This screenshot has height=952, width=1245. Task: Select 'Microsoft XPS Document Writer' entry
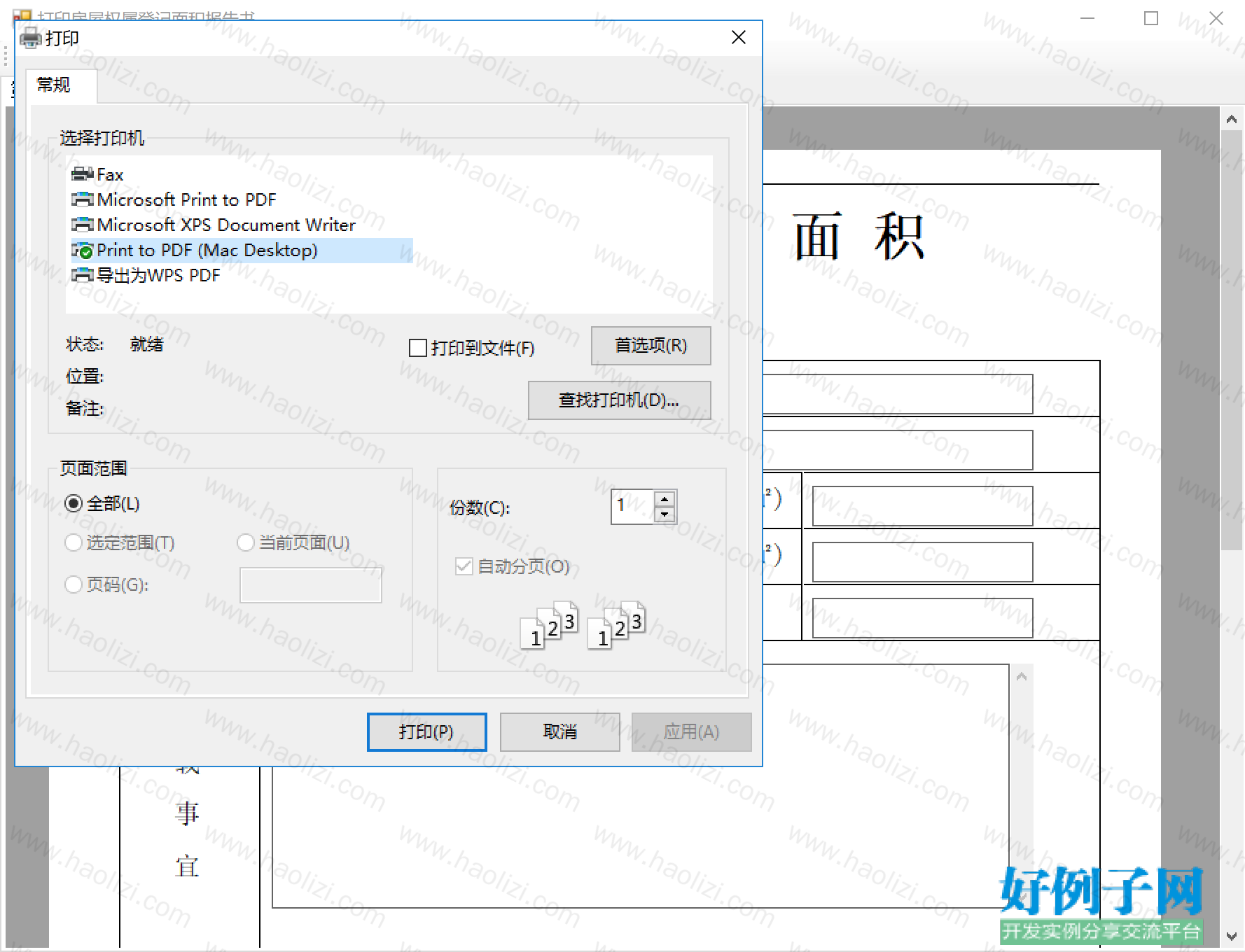click(x=225, y=225)
